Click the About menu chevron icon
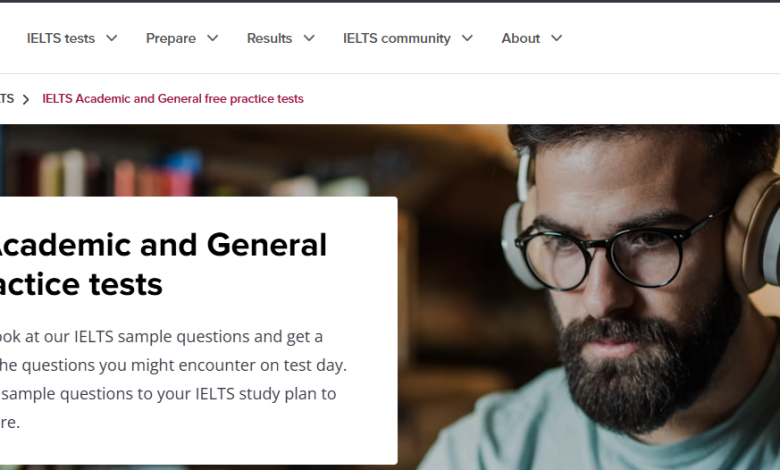This screenshot has width=780, height=470. [556, 38]
